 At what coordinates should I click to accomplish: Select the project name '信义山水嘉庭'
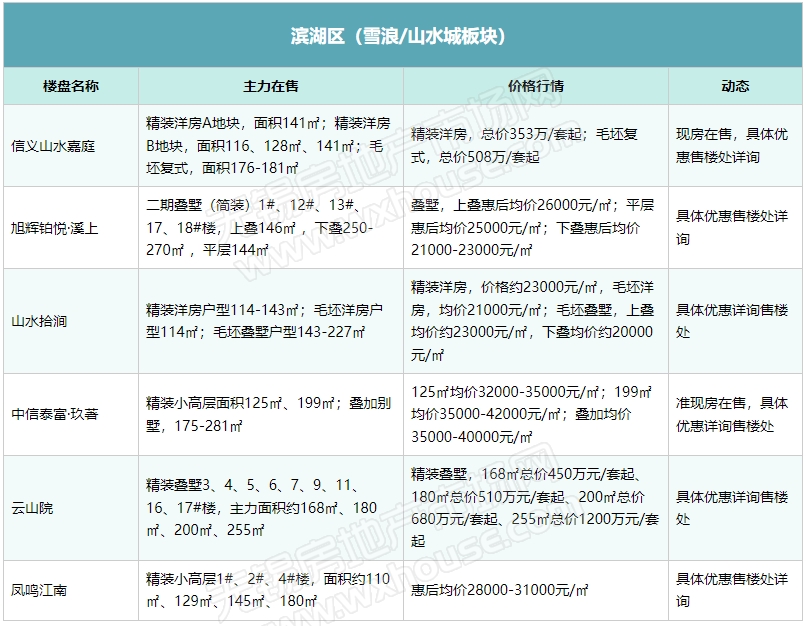[53, 146]
